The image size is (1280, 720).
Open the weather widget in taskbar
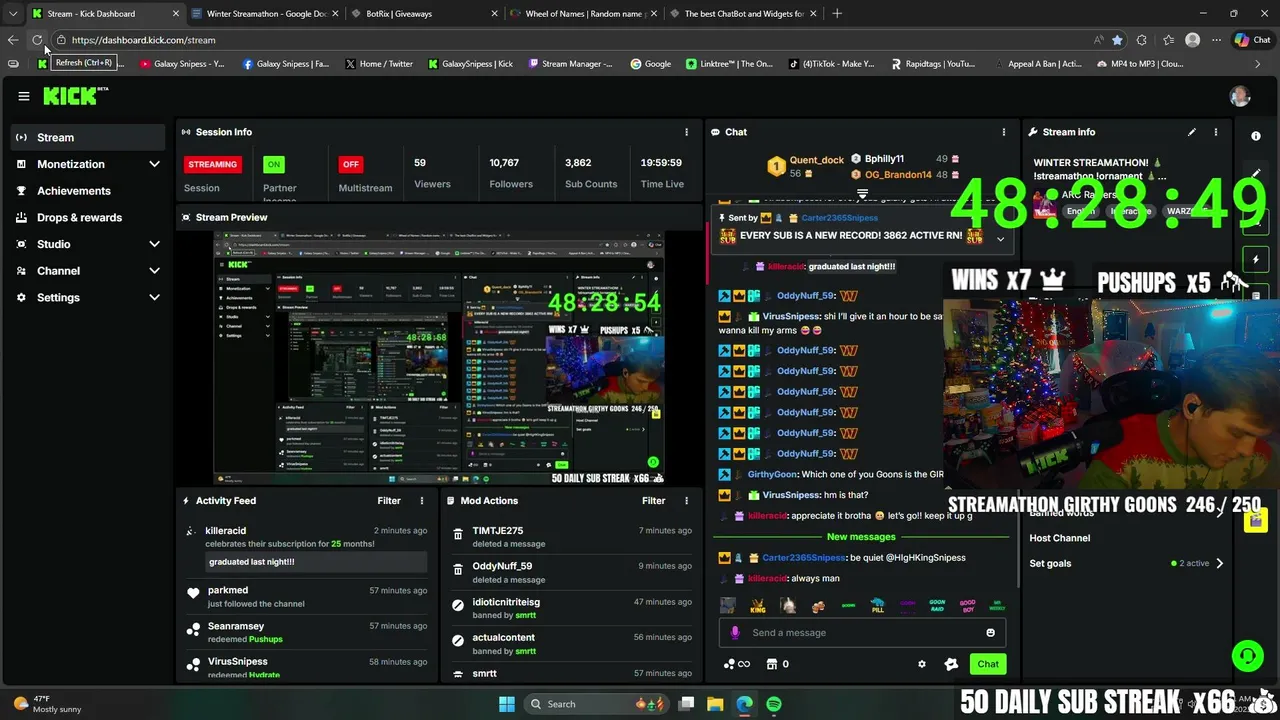[48, 704]
